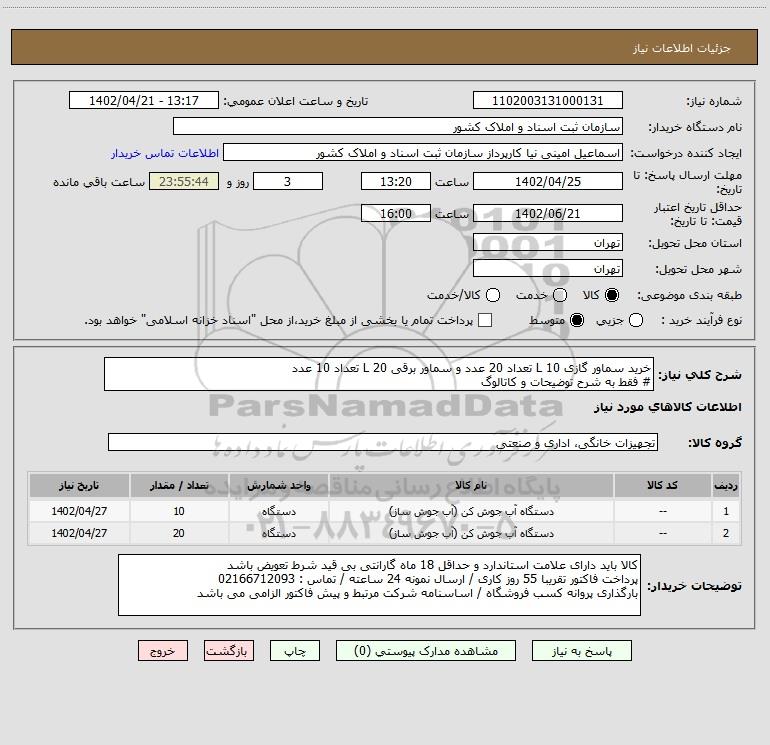Click the ردیف column header
This screenshot has width=770, height=745.
[726, 486]
